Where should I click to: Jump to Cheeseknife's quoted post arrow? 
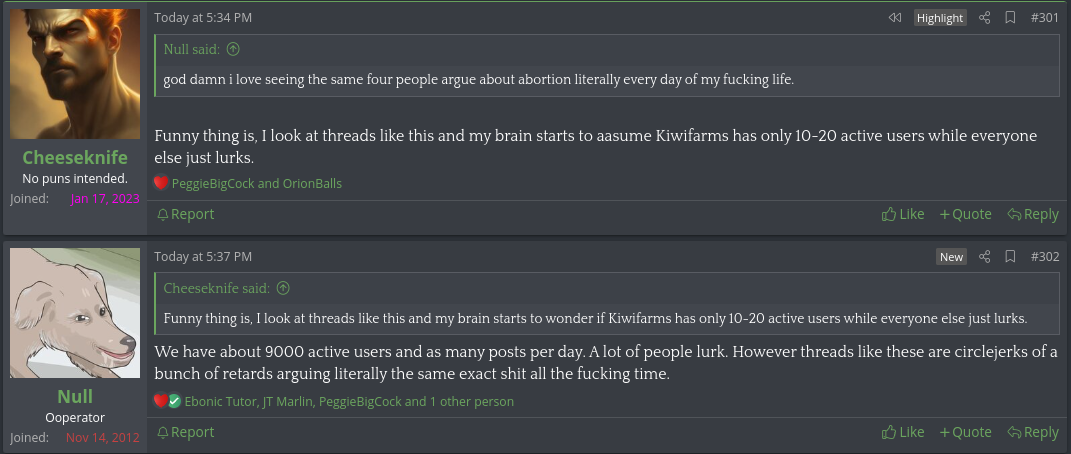click(283, 288)
